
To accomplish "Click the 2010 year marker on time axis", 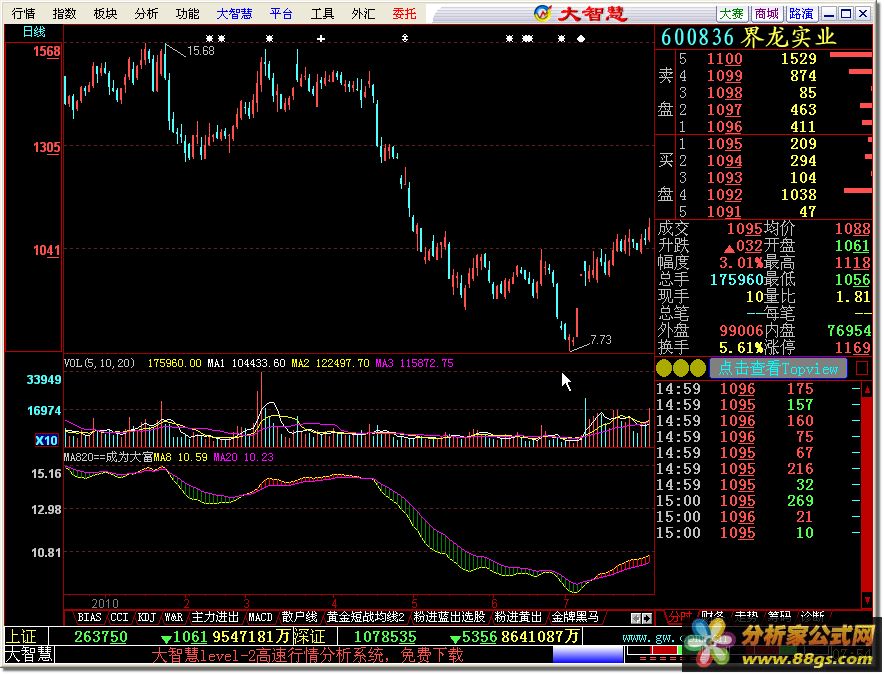I will pyautogui.click(x=105, y=603).
